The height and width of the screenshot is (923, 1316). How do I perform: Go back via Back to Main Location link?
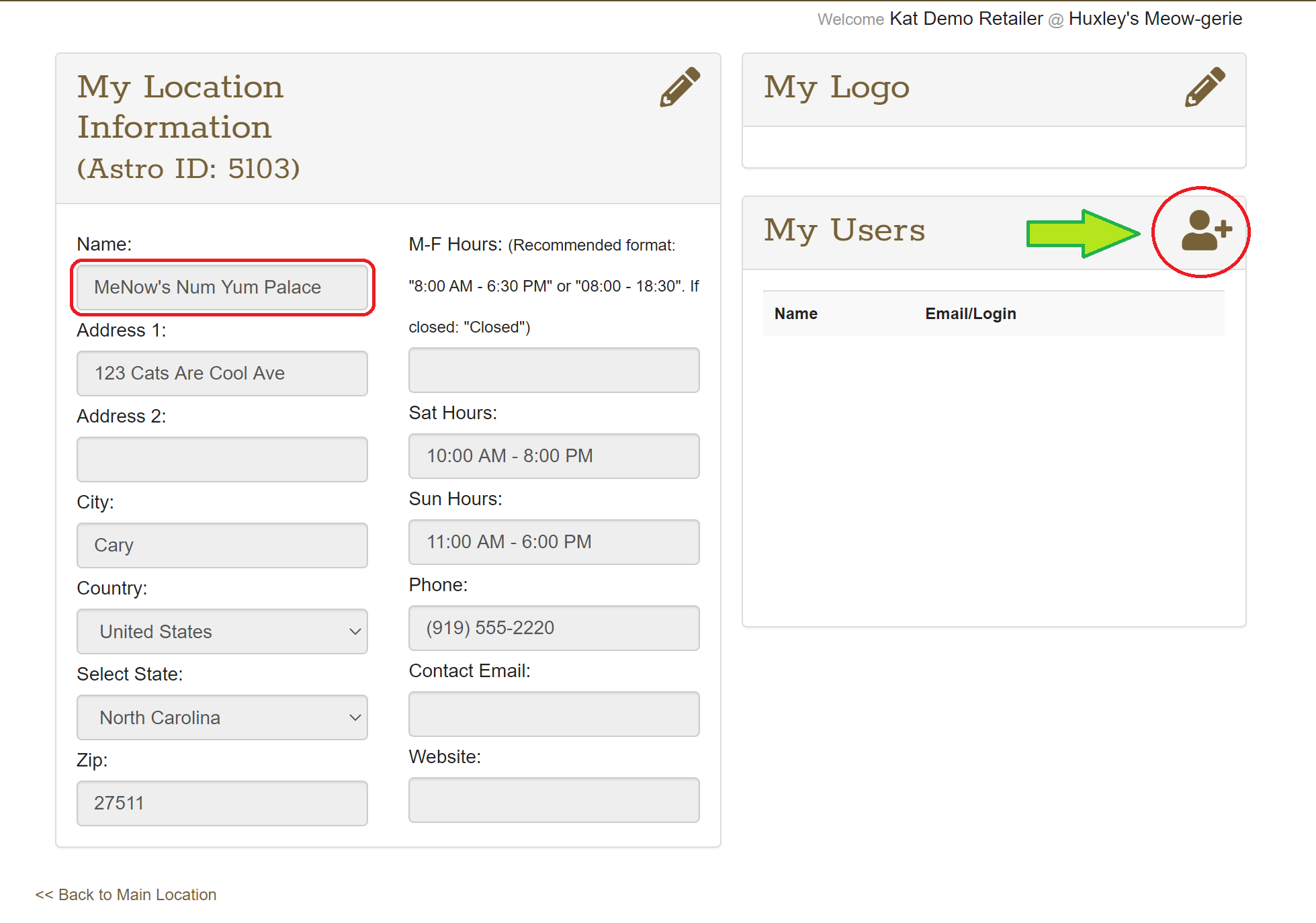[x=126, y=895]
